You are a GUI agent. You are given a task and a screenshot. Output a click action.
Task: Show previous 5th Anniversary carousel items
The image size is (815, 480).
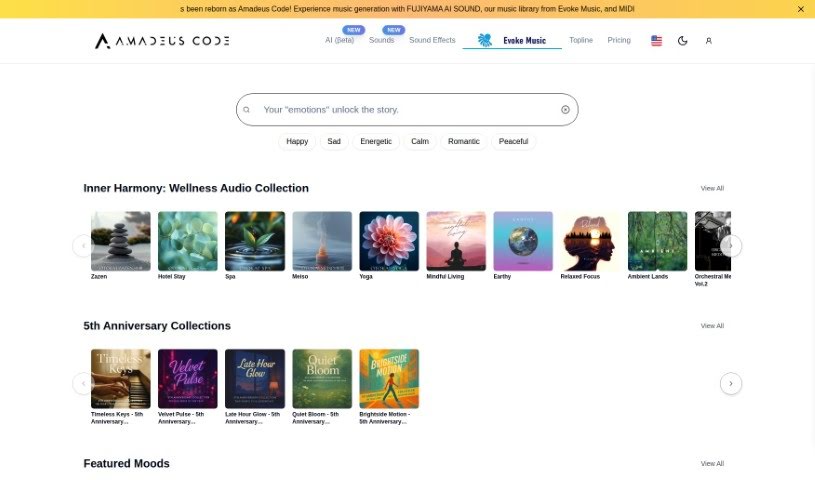[x=83, y=384]
